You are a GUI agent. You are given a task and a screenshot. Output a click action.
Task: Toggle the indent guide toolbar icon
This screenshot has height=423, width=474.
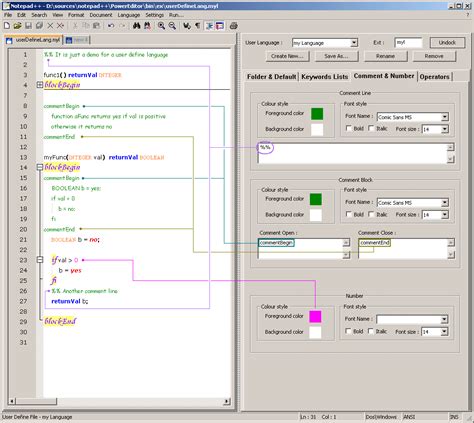click(209, 26)
